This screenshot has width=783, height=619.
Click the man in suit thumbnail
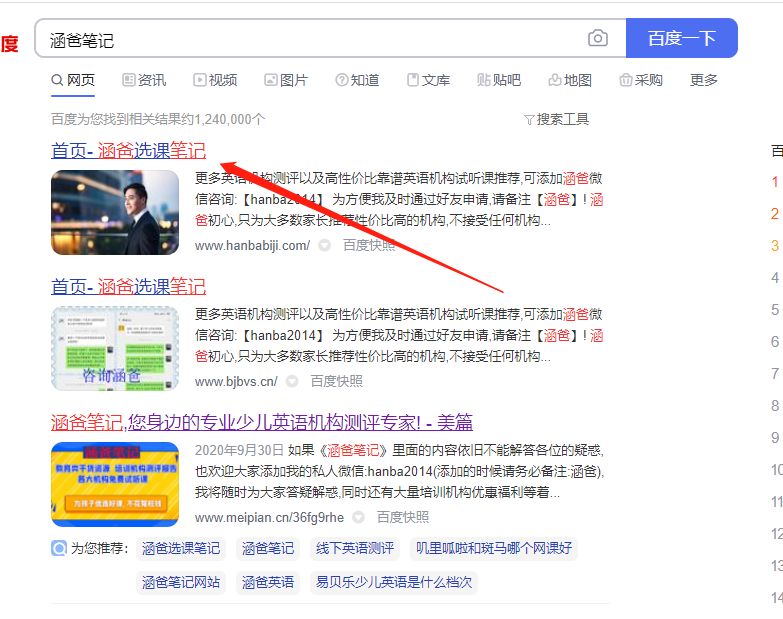115,213
